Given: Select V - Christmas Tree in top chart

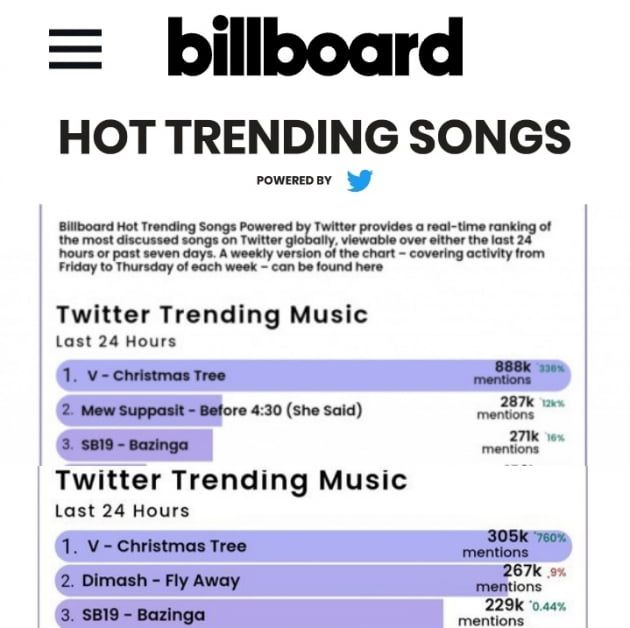Looking at the screenshot, I should [x=156, y=376].
